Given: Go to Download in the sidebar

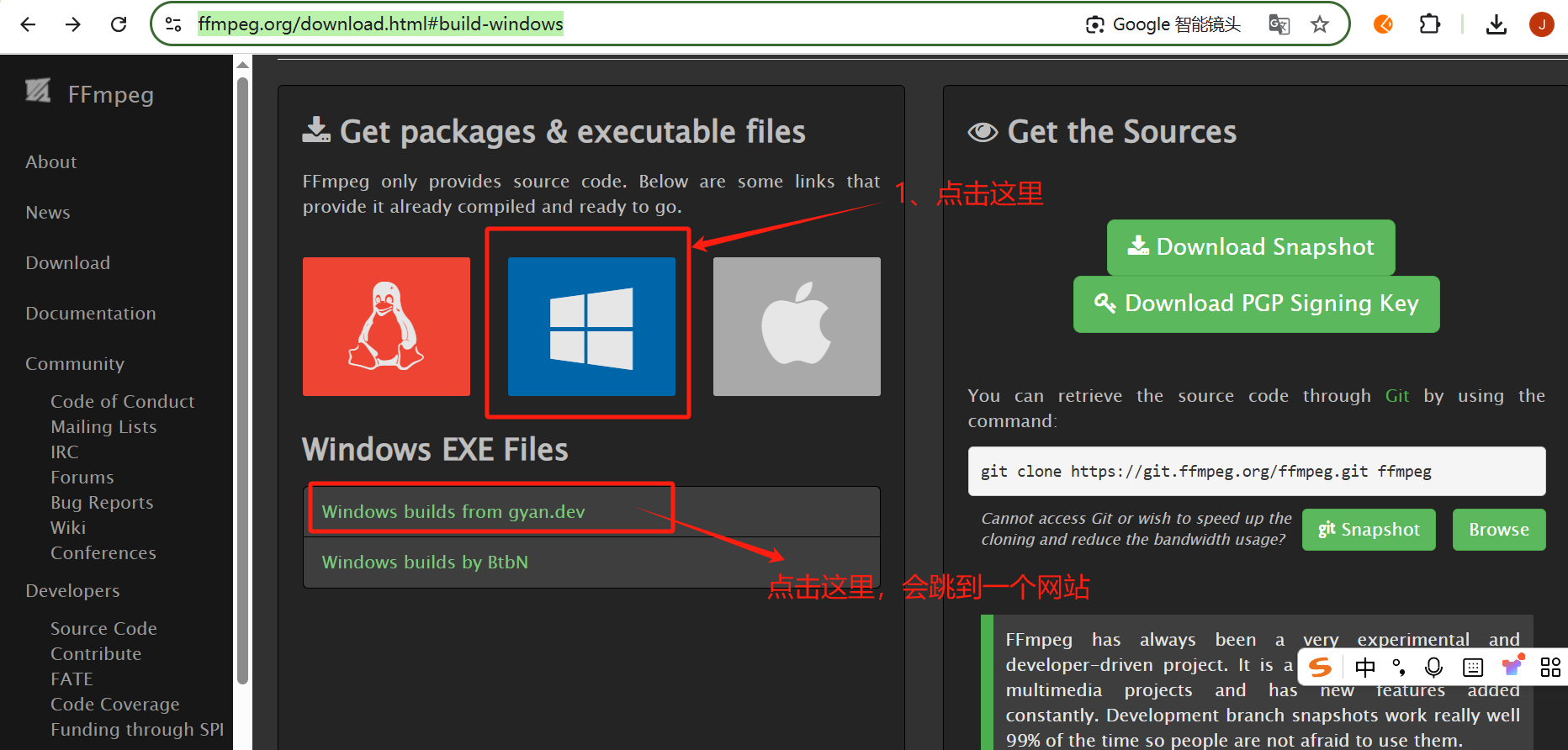Looking at the screenshot, I should pos(68,262).
